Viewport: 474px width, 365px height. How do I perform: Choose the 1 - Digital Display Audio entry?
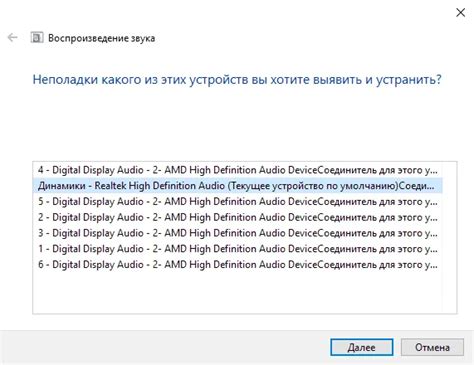click(238, 249)
